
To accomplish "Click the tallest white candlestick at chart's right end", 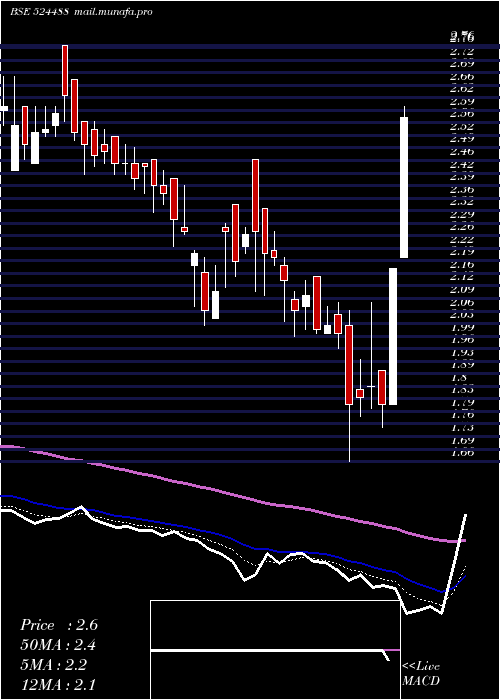I will (x=404, y=187).
